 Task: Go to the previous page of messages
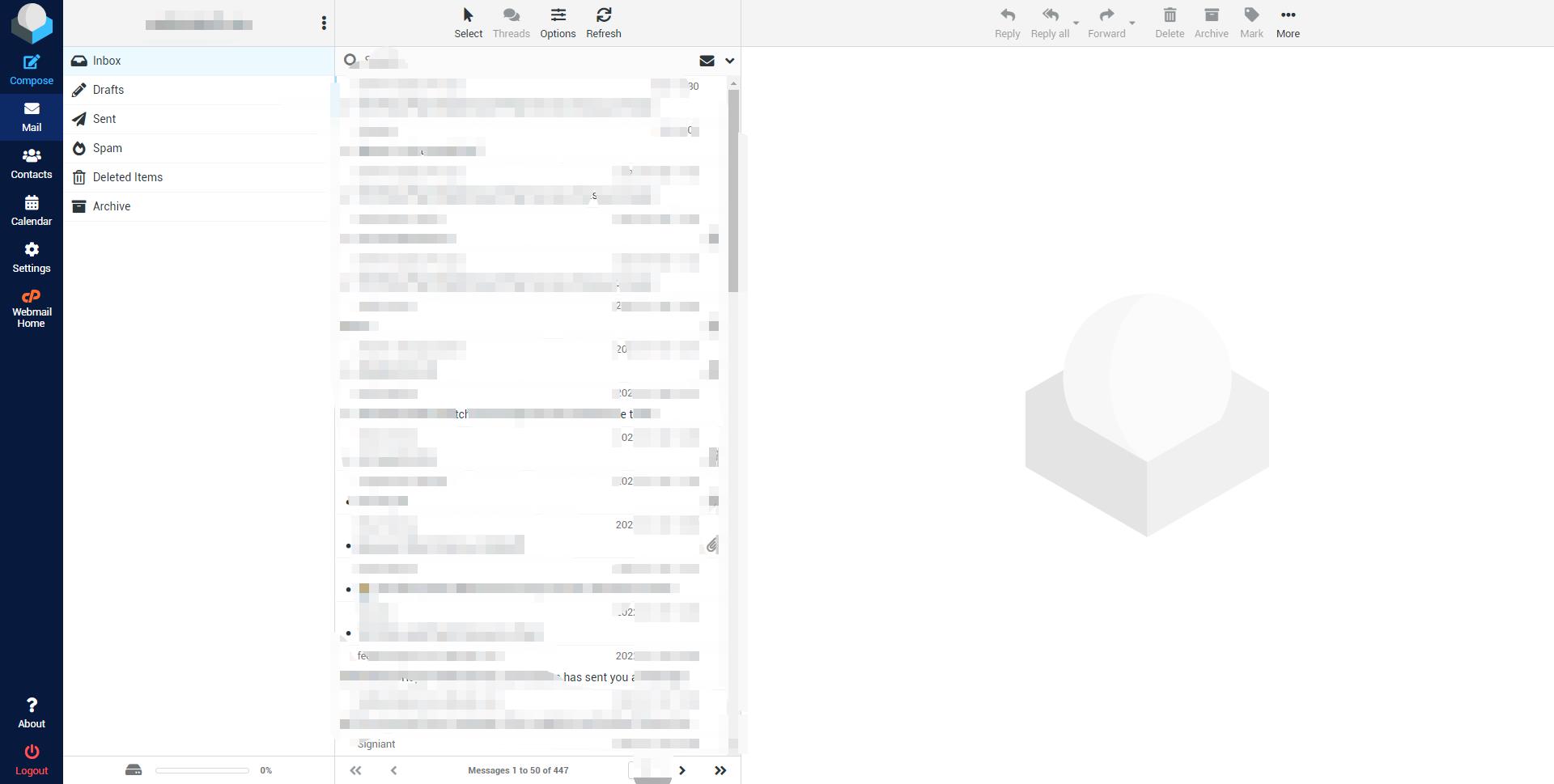pos(394,770)
